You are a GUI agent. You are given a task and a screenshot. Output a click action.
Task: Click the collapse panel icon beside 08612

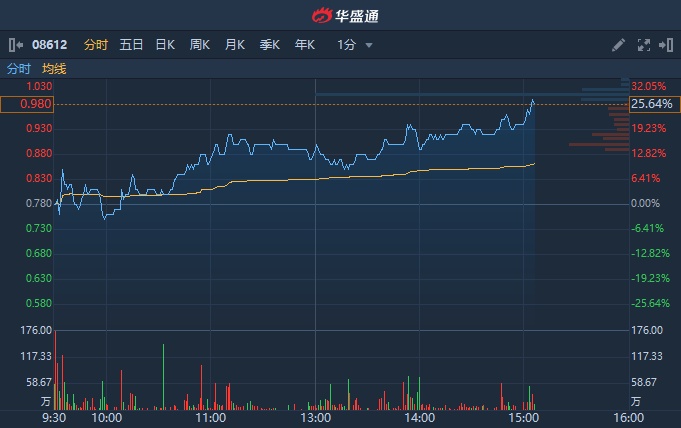click(x=16, y=44)
